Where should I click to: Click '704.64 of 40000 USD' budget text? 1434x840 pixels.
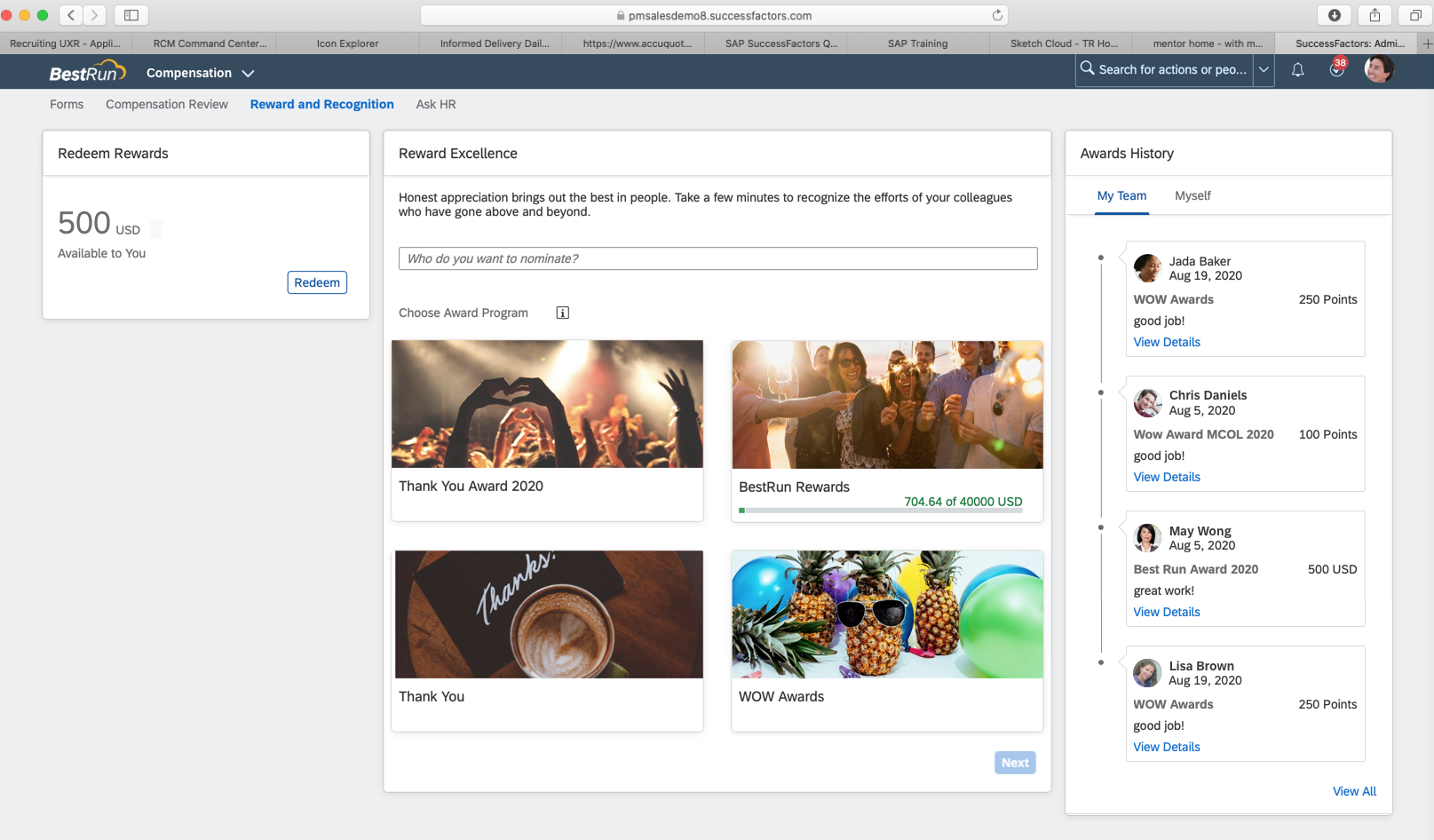(x=963, y=502)
